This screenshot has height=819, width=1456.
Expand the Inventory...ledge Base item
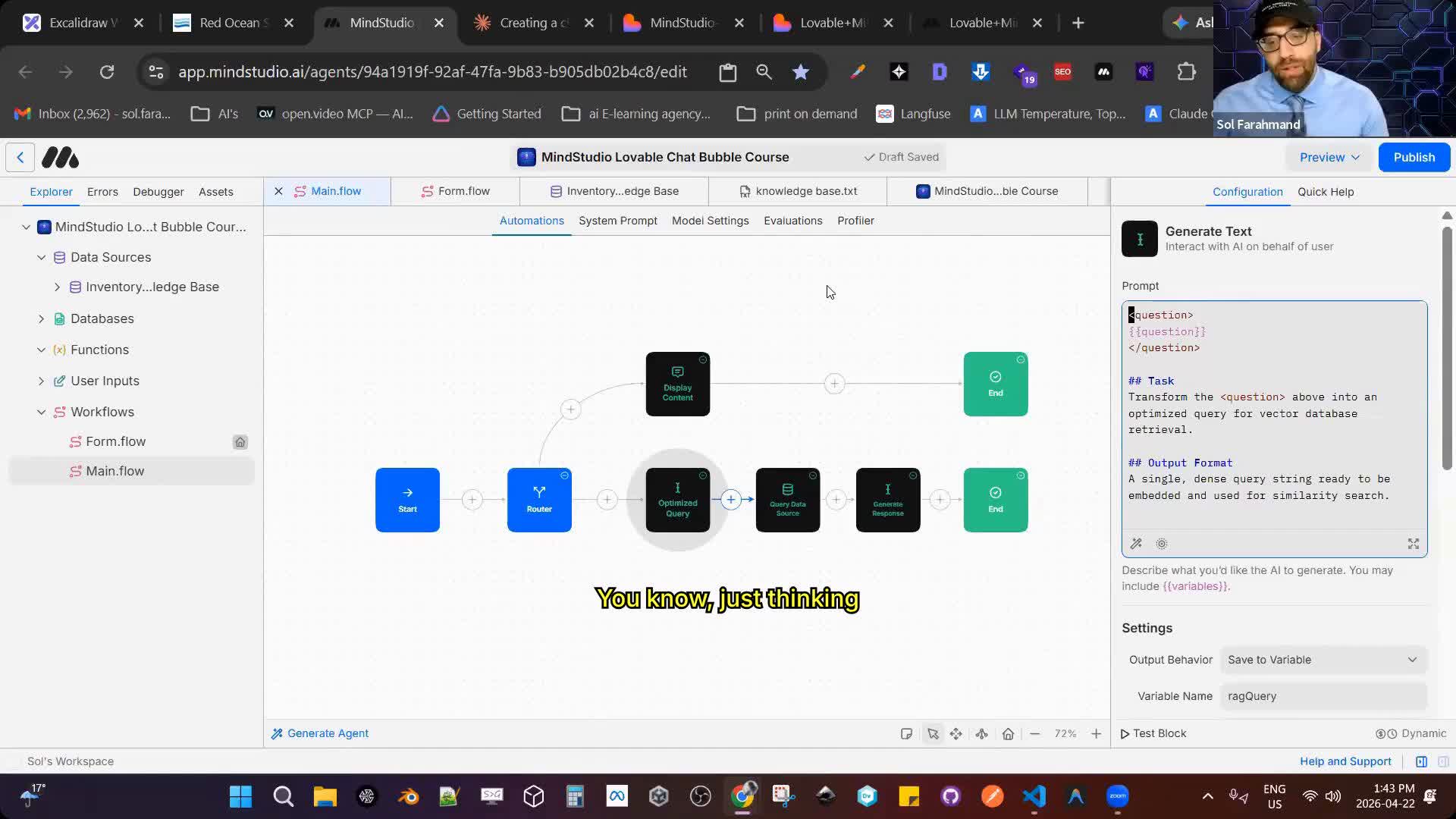click(57, 287)
